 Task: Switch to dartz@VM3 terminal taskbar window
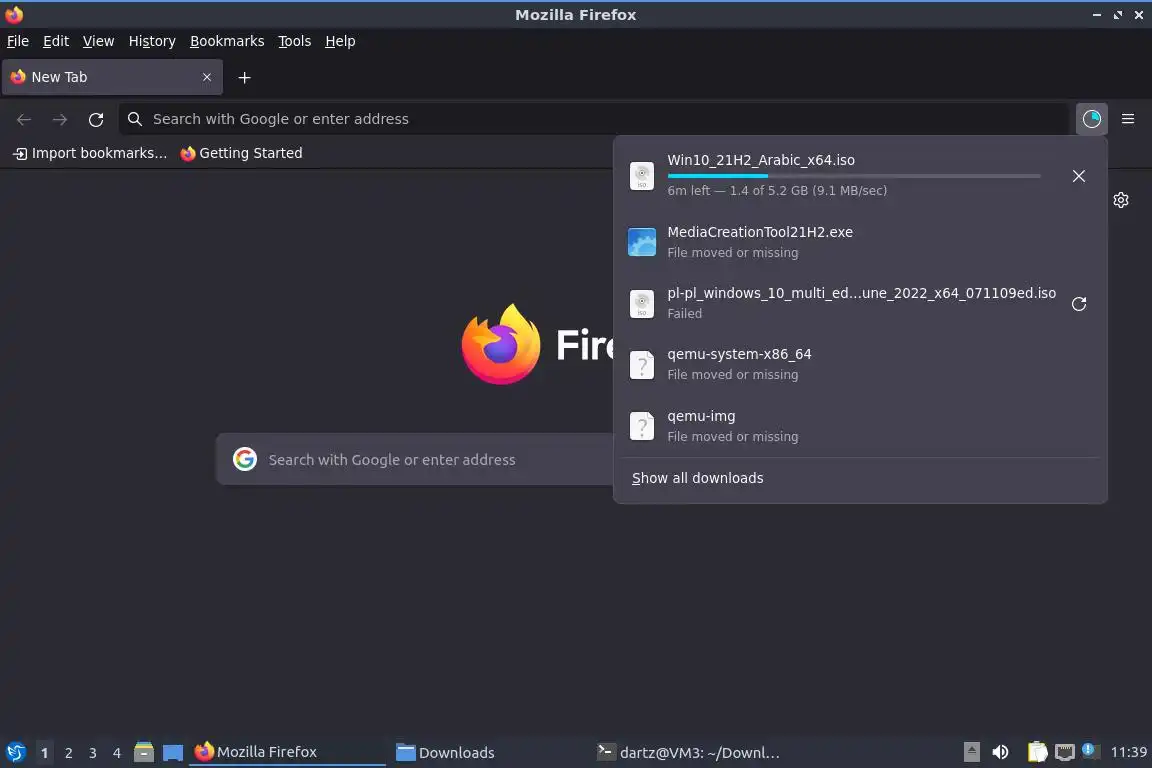tap(688, 753)
